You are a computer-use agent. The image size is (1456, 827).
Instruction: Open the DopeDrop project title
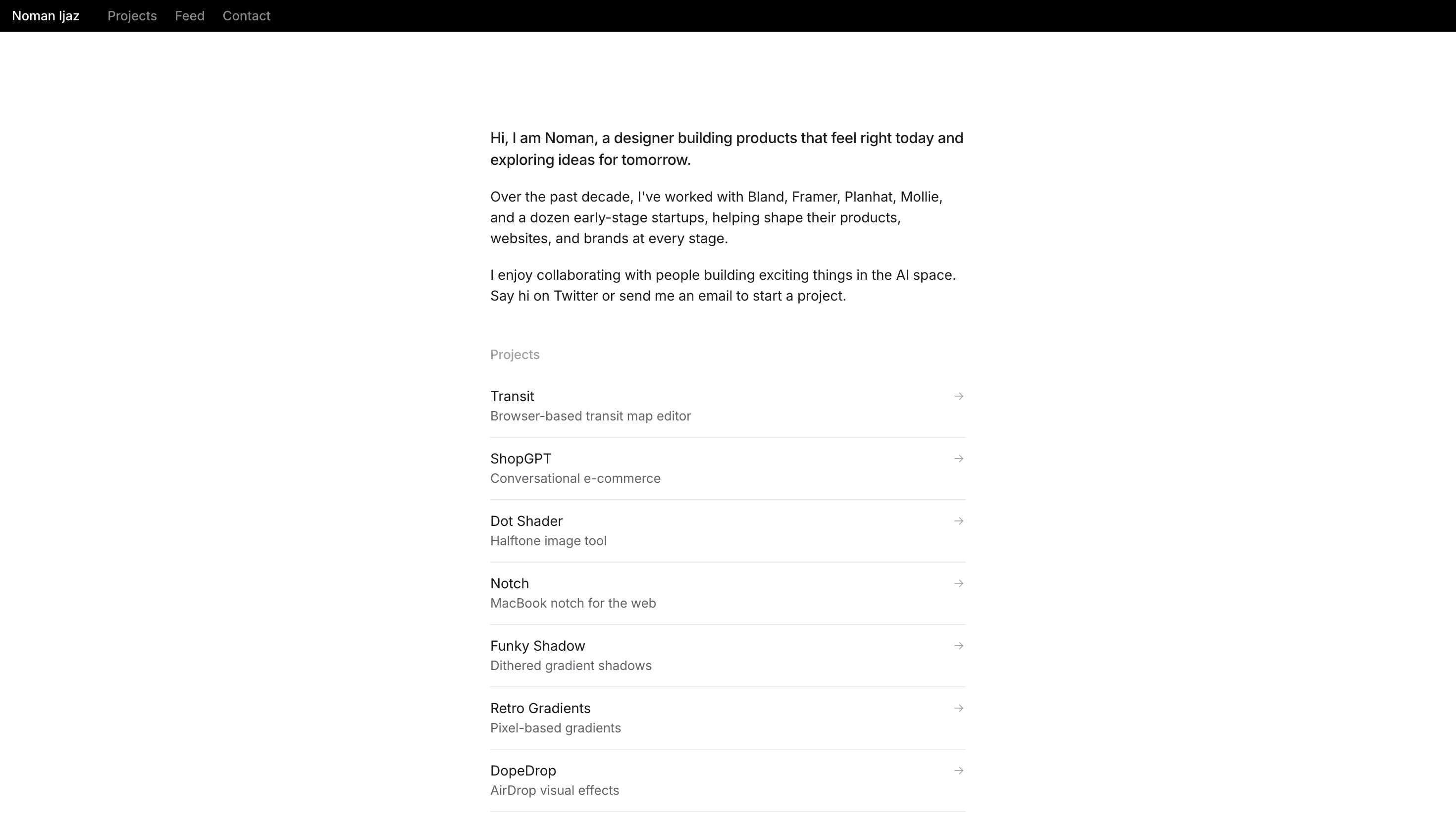click(523, 772)
